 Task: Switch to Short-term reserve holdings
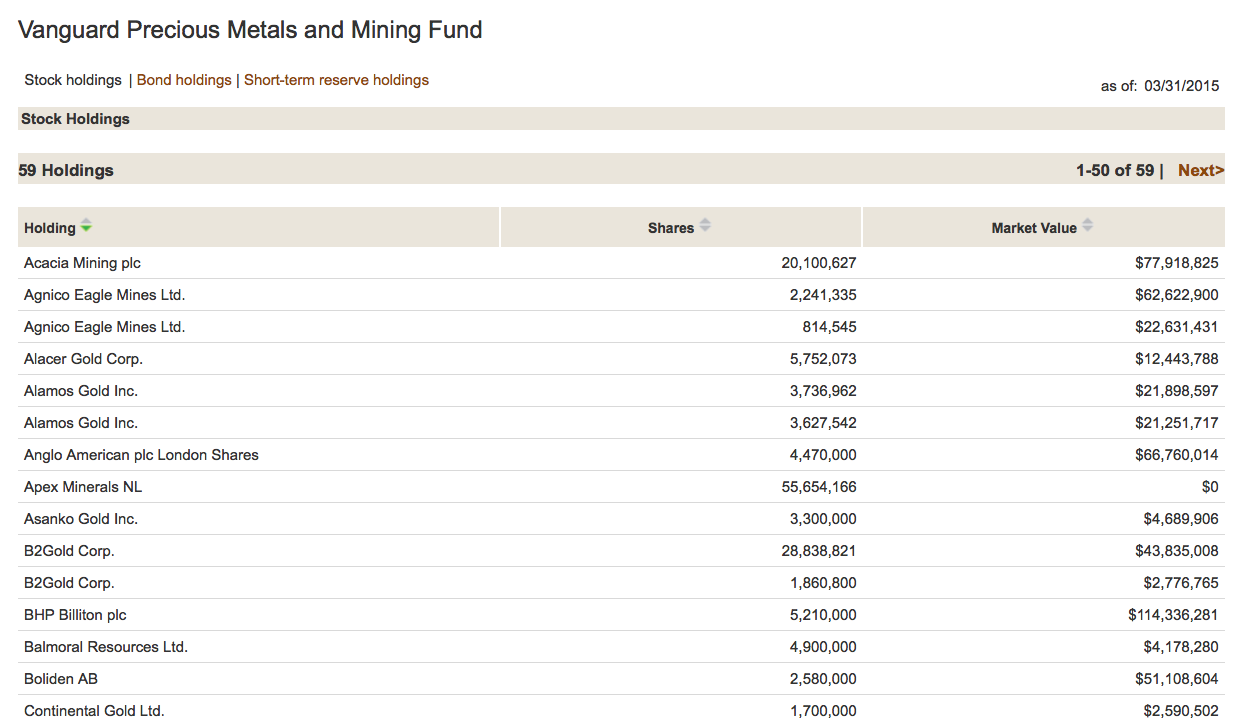[x=336, y=80]
